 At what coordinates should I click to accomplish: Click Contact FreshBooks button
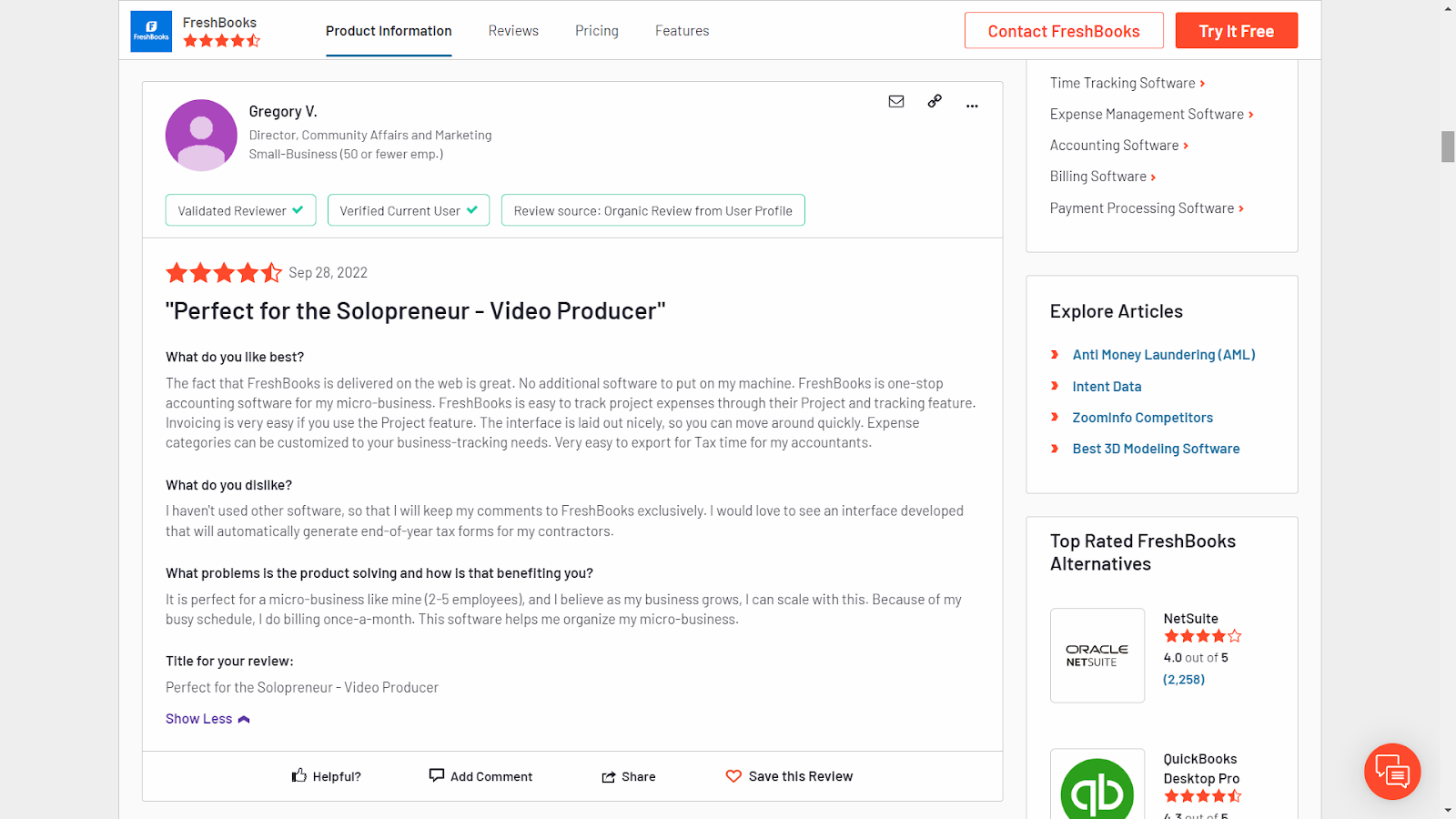[1064, 31]
